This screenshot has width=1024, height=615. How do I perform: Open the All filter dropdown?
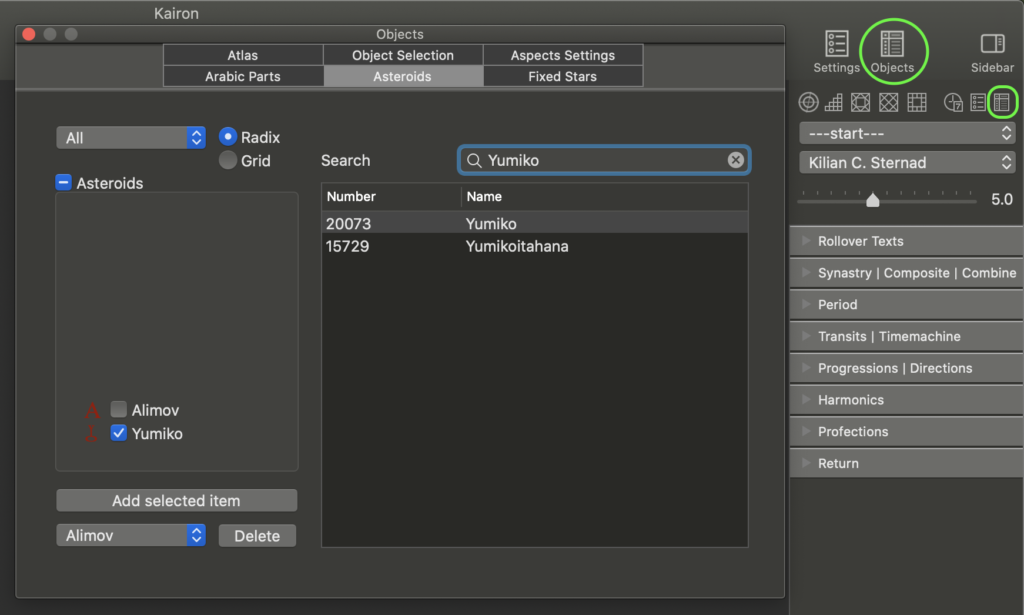[131, 138]
